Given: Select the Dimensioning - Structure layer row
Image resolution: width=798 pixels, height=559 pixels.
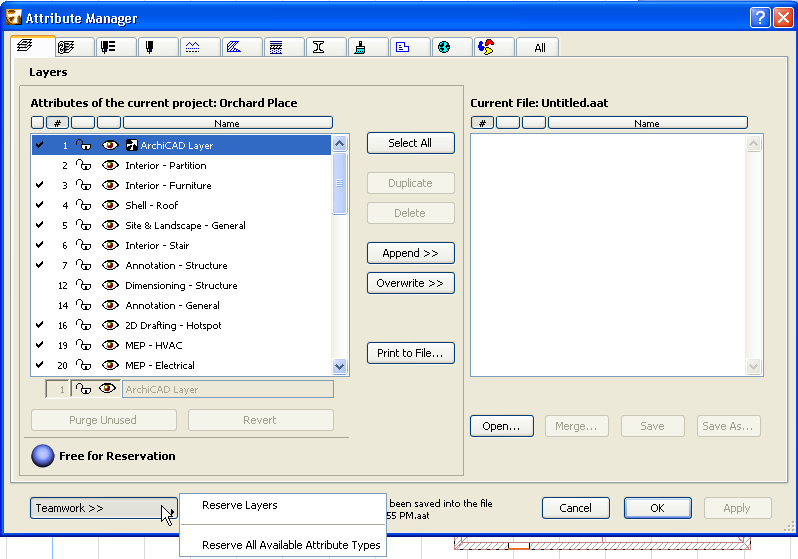Looking at the screenshot, I should click(181, 285).
